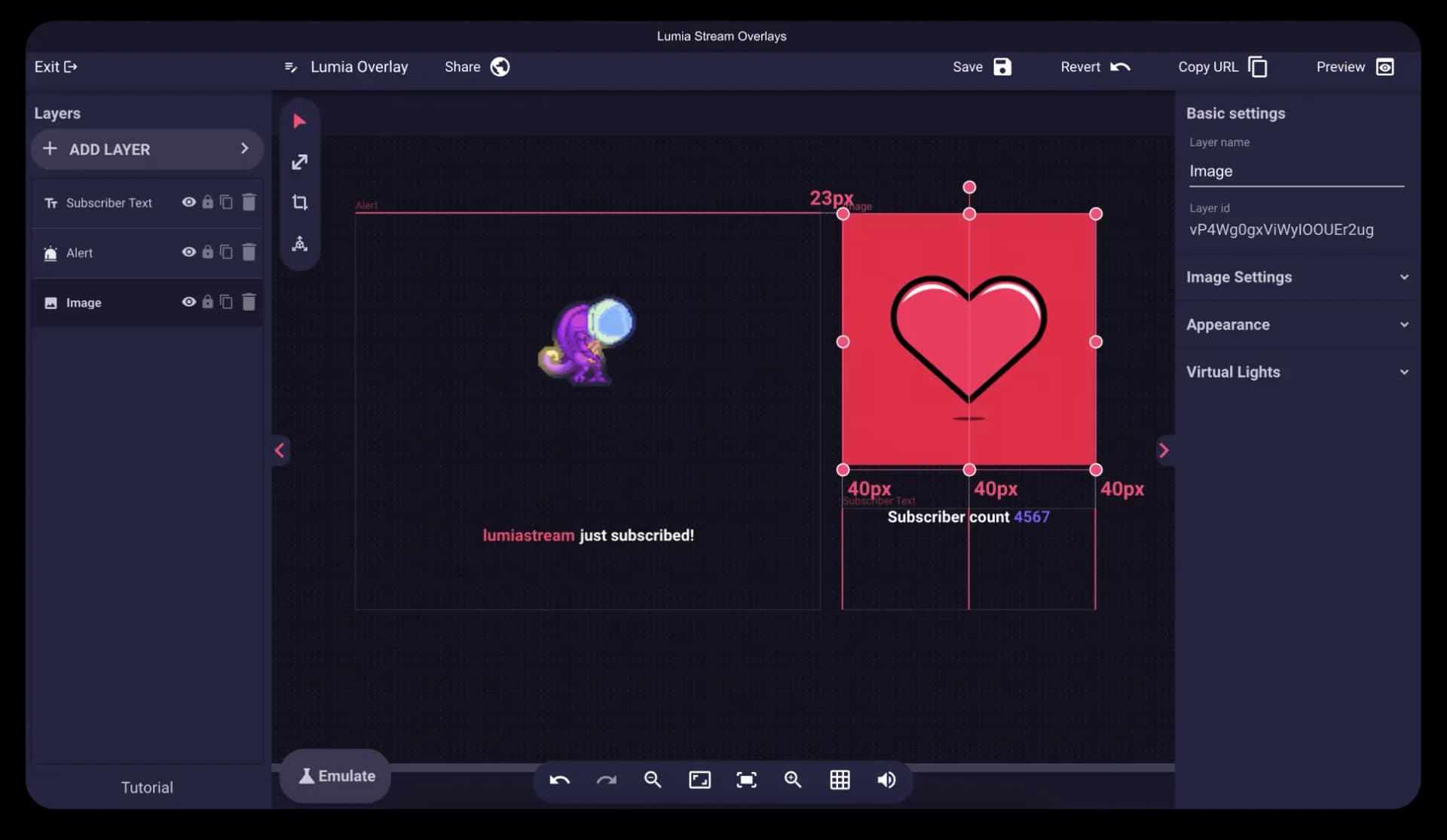Zoom out the canvas
This screenshot has width=1447, height=840.
(x=653, y=780)
